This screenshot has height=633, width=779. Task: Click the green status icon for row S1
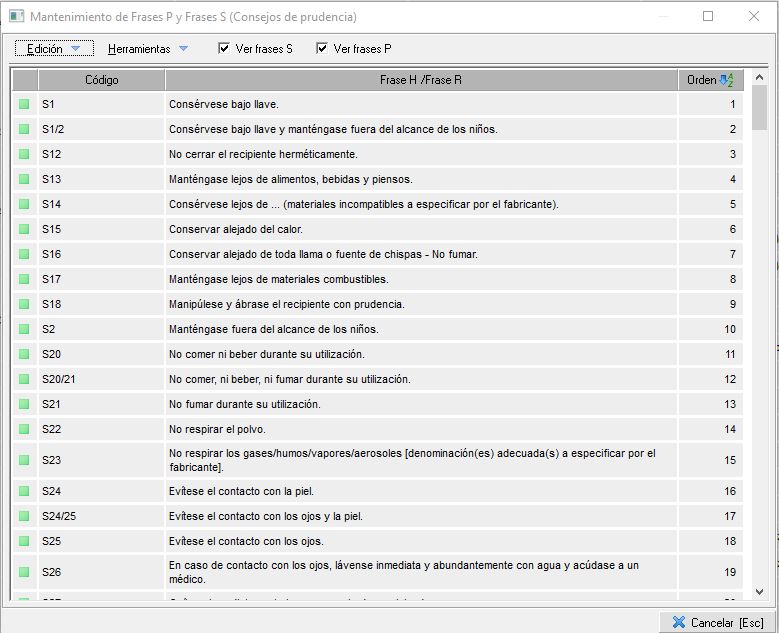[x=24, y=104]
